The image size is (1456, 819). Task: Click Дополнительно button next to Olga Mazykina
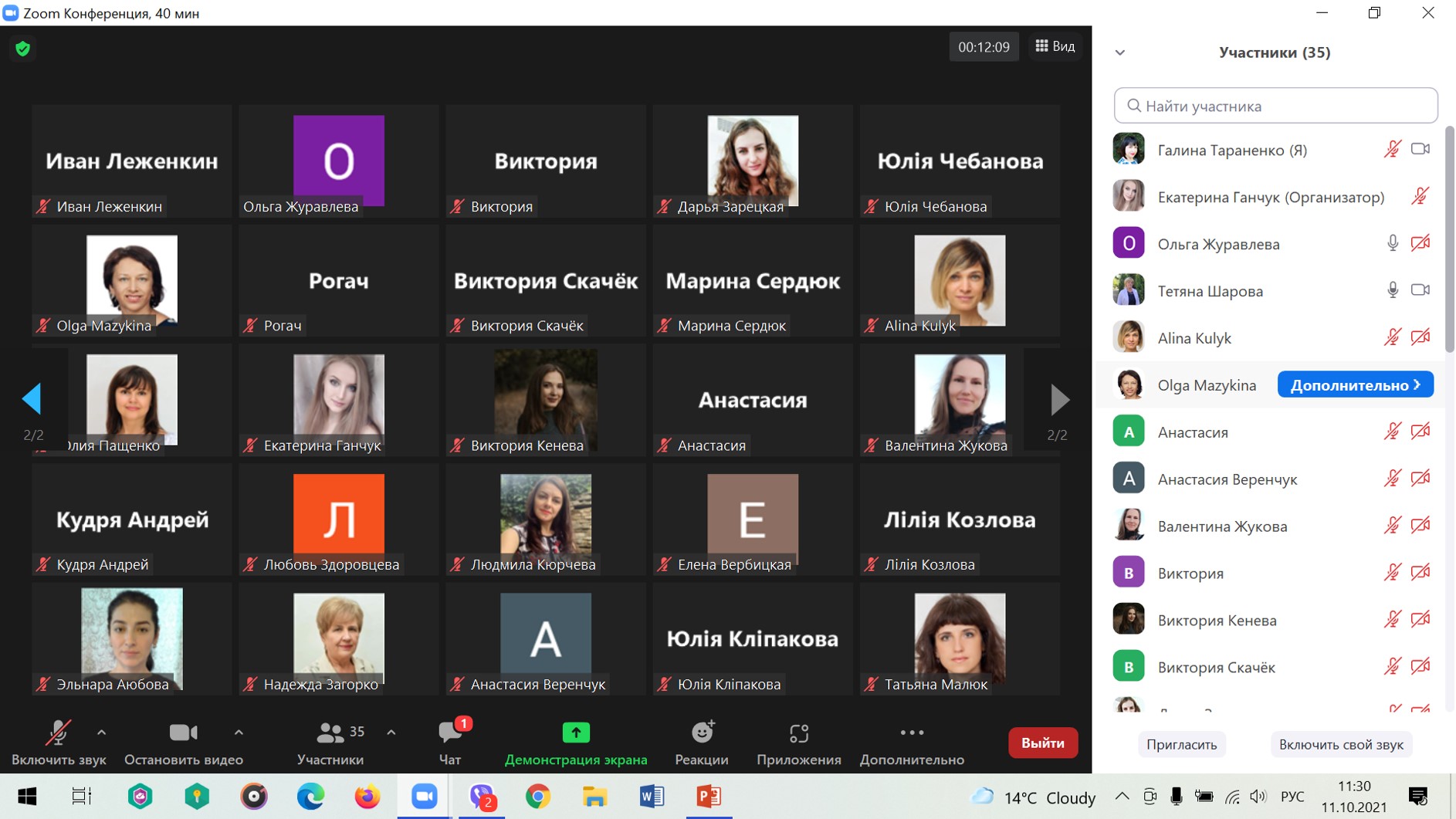[1355, 384]
